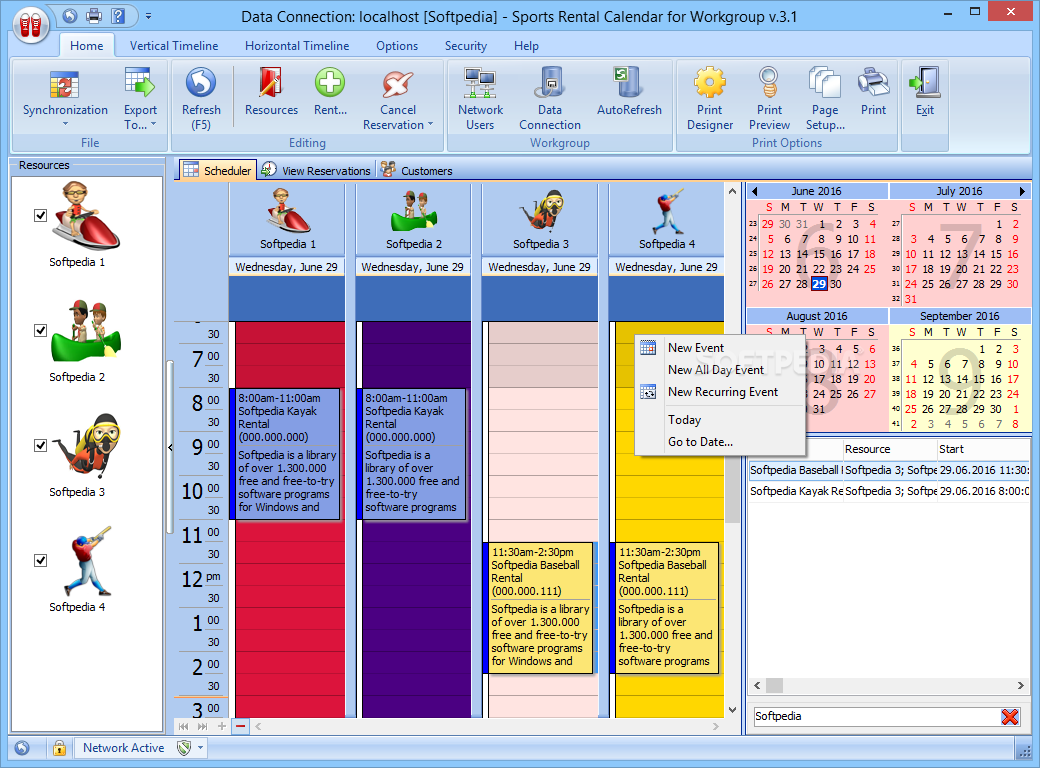This screenshot has width=1040, height=768.
Task: Open the Help ribbon tab
Action: [x=526, y=46]
